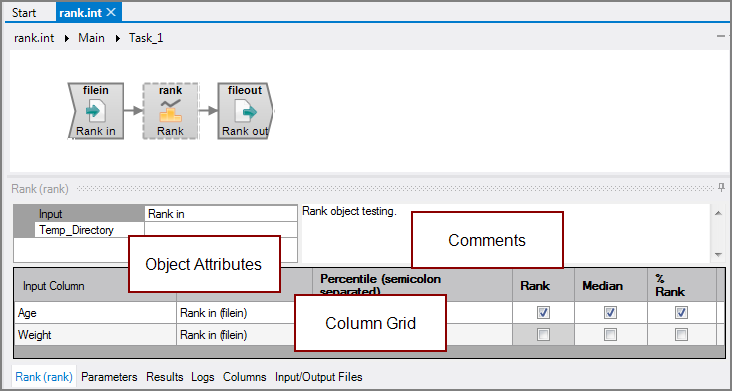Close the rank.int tab
The width and height of the screenshot is (732, 391).
click(x=111, y=13)
